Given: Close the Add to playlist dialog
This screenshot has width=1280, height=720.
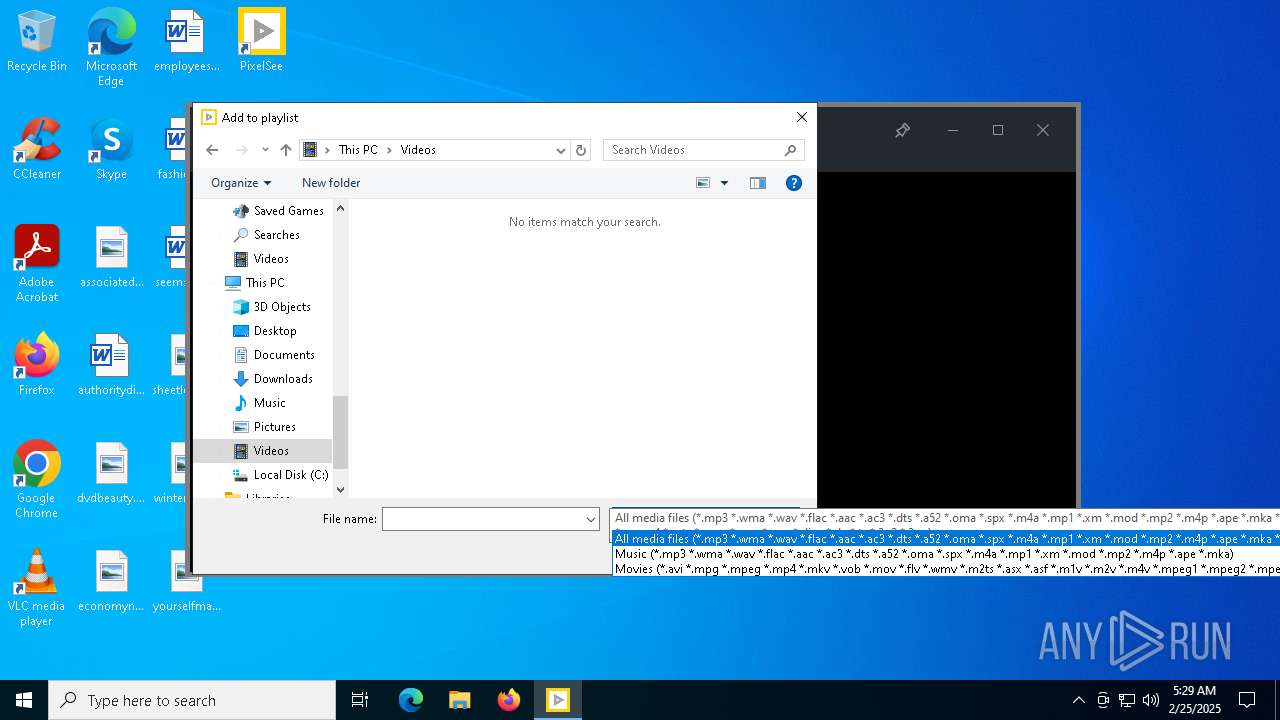Looking at the screenshot, I should 801,117.
